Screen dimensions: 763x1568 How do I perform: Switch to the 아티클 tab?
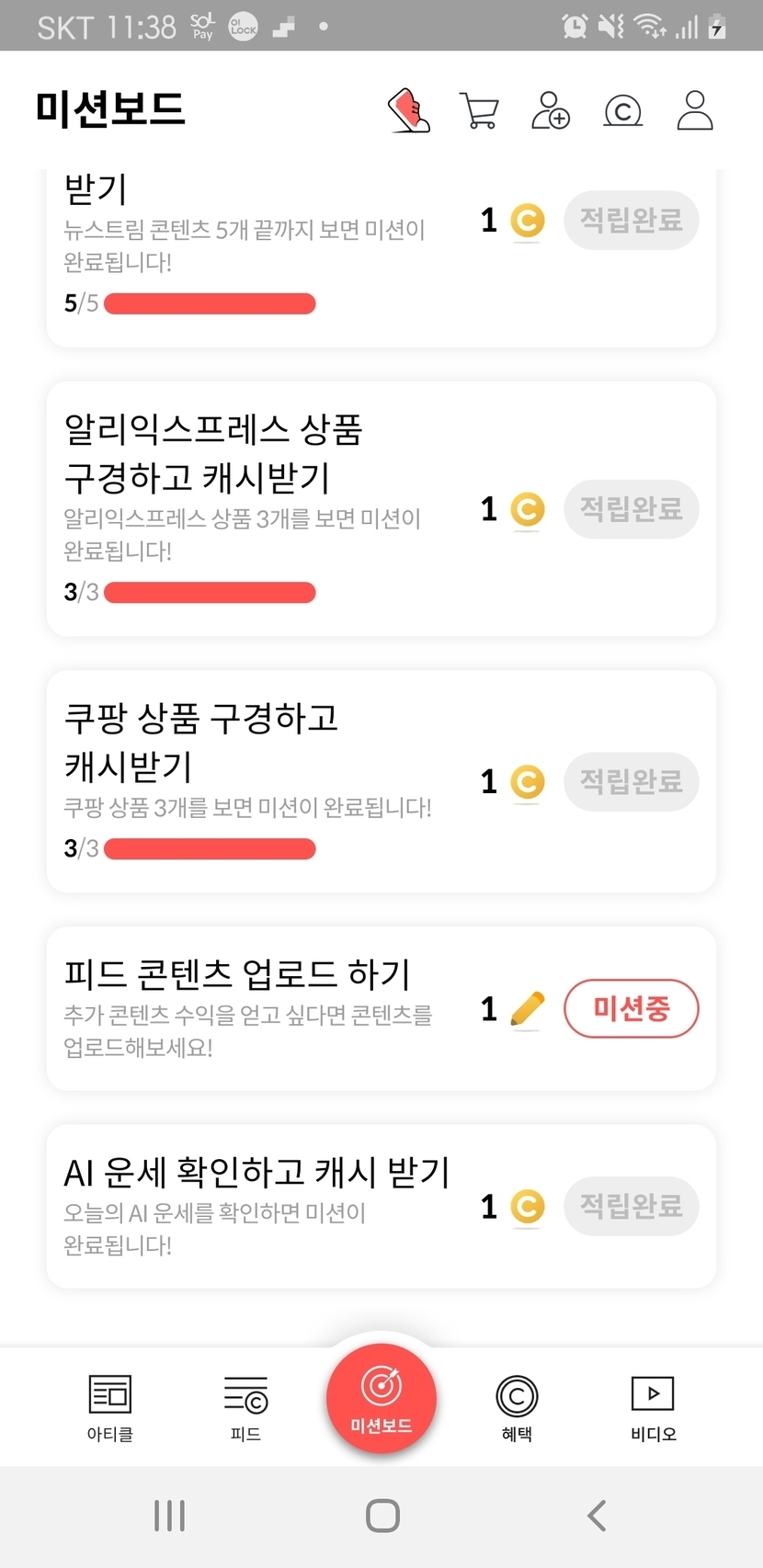tap(110, 1406)
